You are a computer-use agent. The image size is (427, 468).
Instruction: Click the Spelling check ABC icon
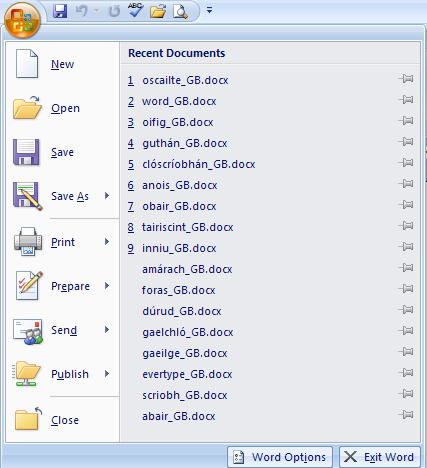click(x=136, y=10)
